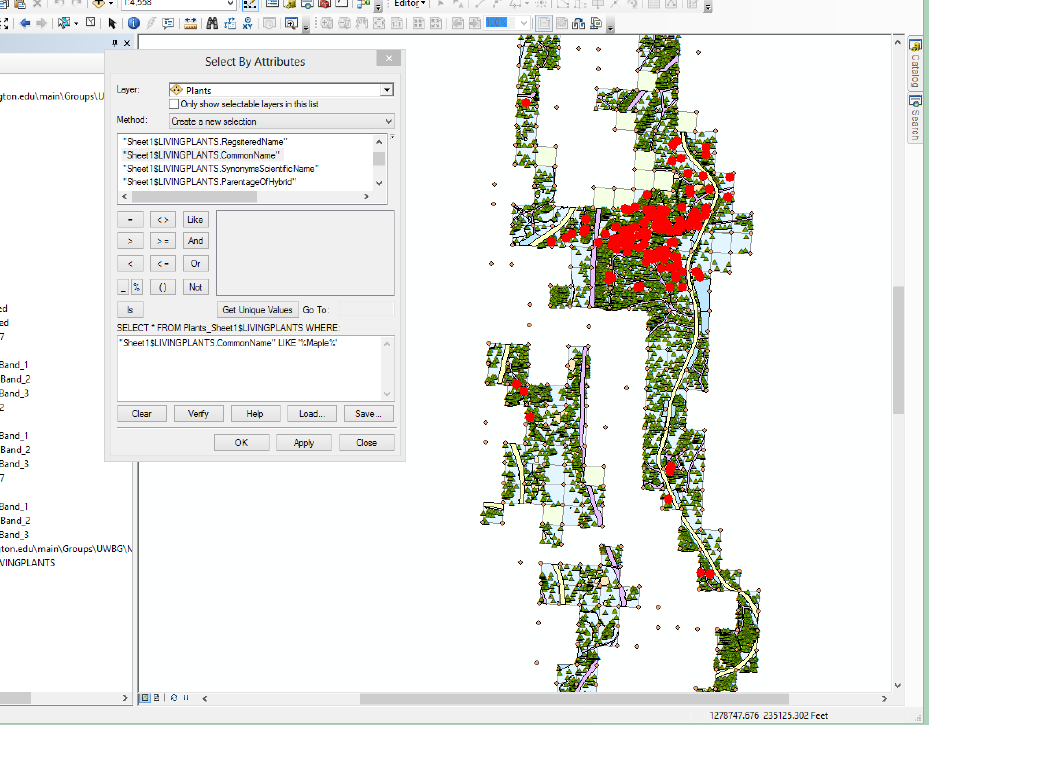Screen dimensions: 1037x757
Task: Toggle Draft Mode on the layout toolbar
Action: coord(544,23)
